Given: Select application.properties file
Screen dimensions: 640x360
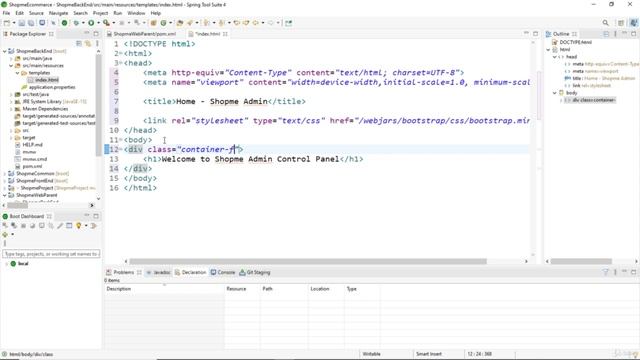Looking at the screenshot, I should [52, 87].
